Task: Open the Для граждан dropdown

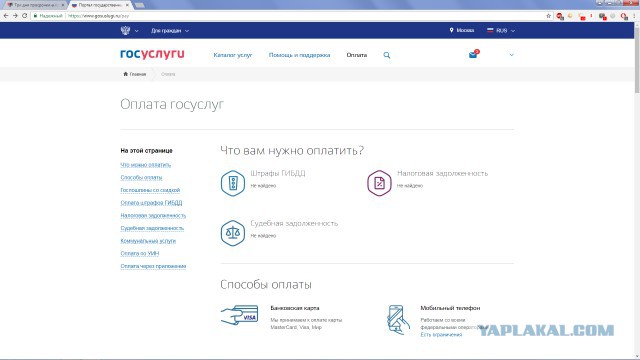Action: (x=170, y=31)
